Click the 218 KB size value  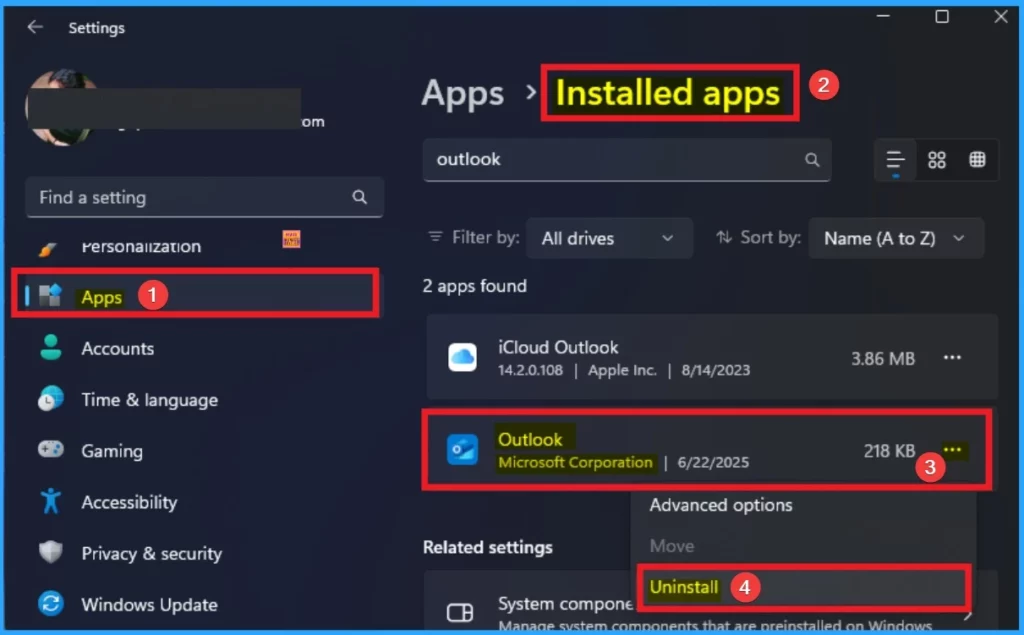[x=889, y=451]
